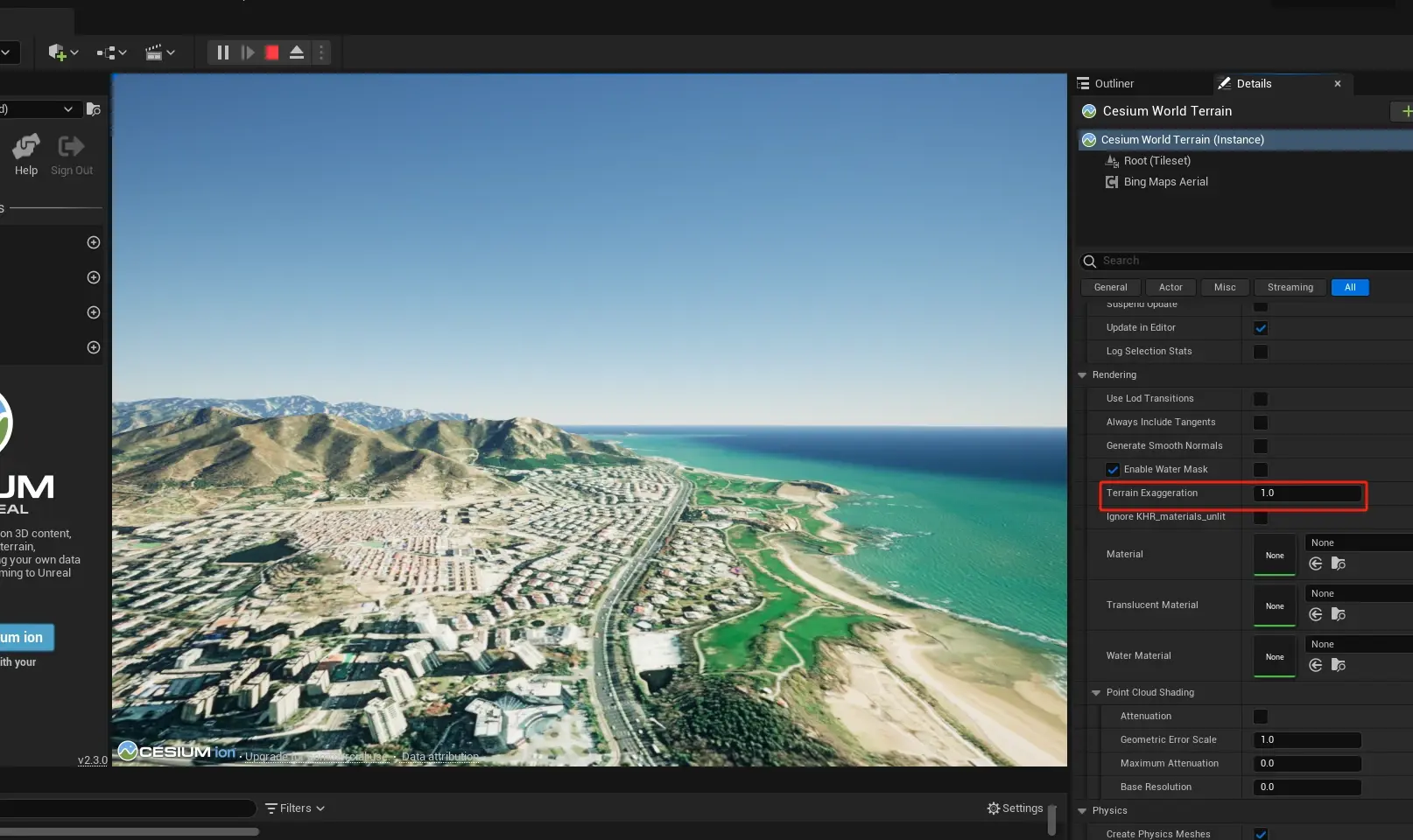Image resolution: width=1413 pixels, height=840 pixels.
Task: Open the Filters dropdown
Action: tap(295, 808)
